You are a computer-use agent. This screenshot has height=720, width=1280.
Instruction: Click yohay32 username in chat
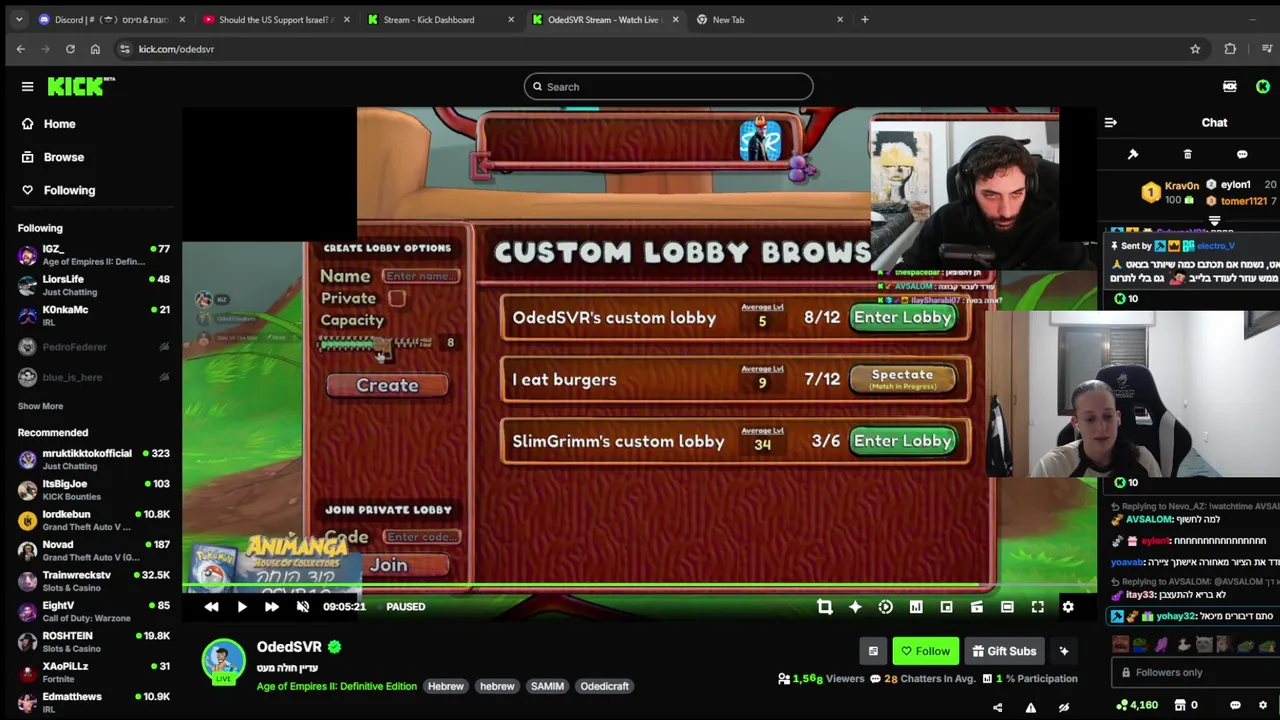[1176, 617]
